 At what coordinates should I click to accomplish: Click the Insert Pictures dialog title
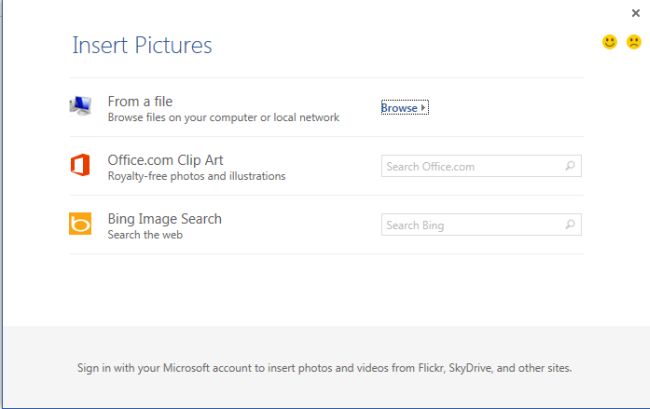(x=142, y=45)
